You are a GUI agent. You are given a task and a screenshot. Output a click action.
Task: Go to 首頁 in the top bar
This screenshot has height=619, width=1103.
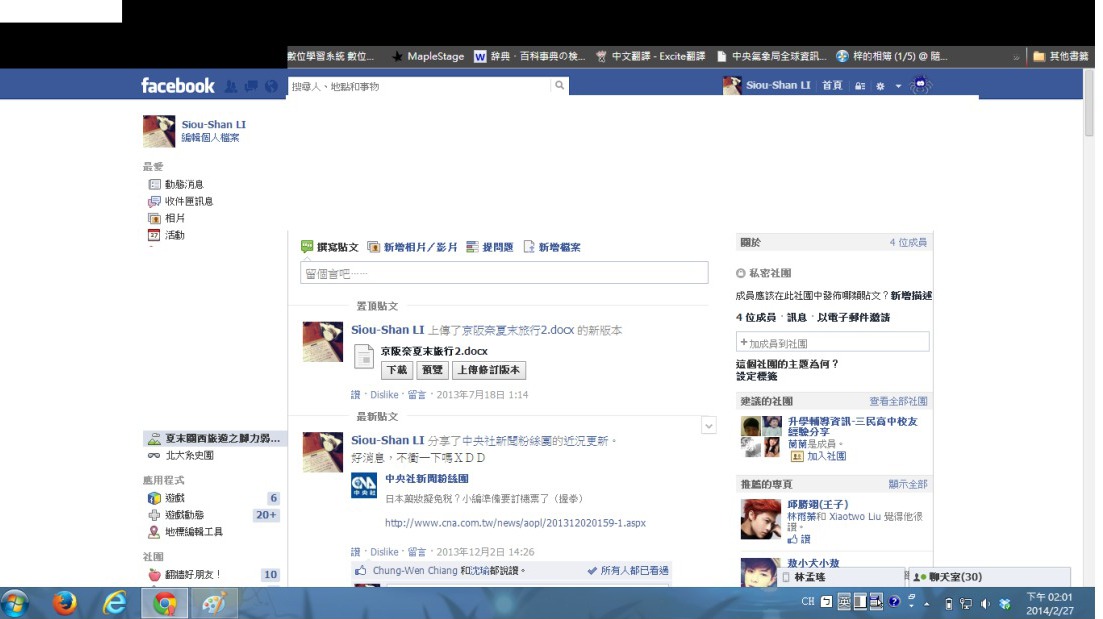pos(832,85)
